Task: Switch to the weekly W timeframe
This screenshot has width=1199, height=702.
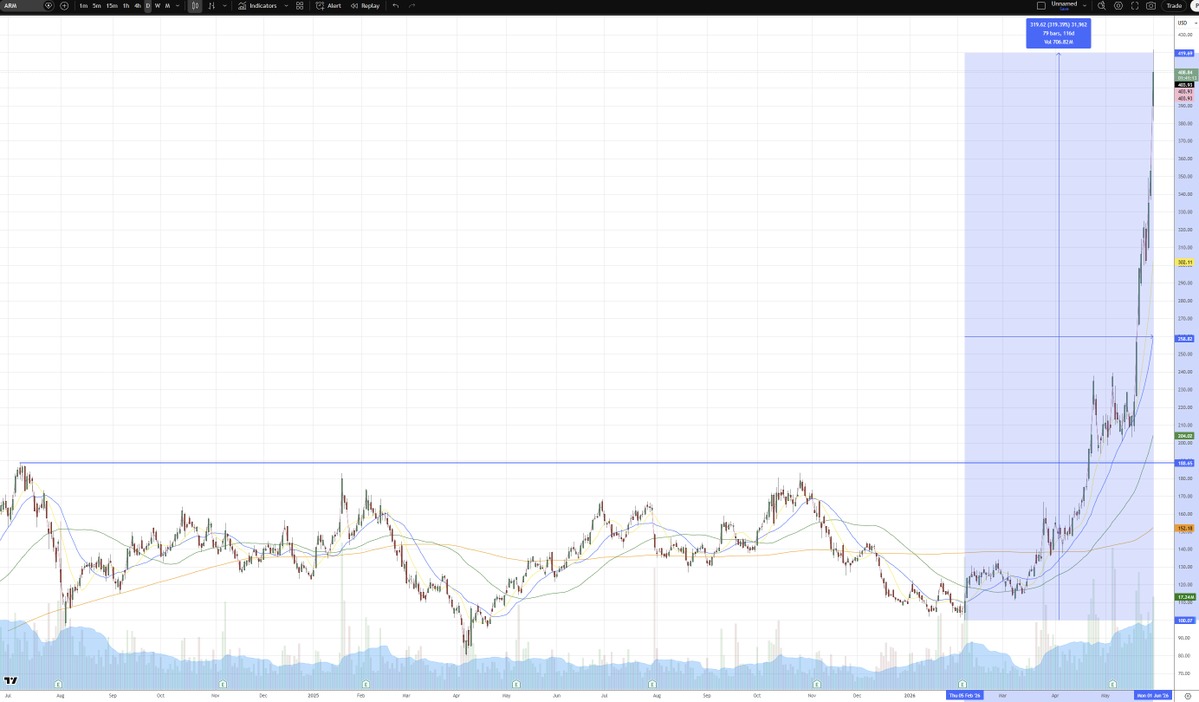Action: [x=158, y=5]
